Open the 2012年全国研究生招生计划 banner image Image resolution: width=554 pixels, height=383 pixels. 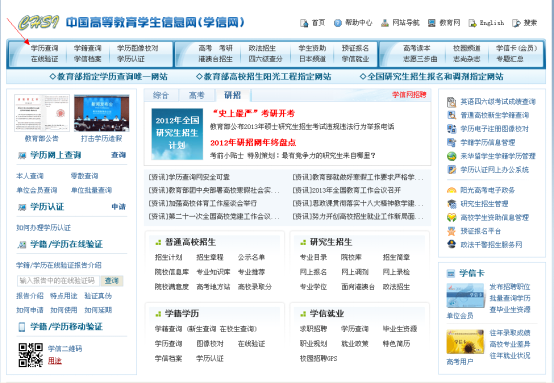tap(177, 134)
